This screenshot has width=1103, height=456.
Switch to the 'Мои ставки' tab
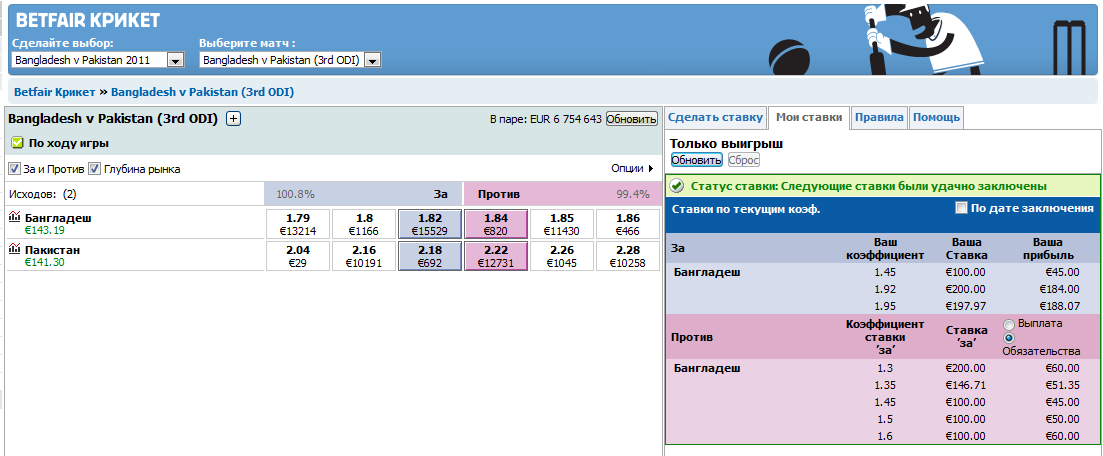(x=808, y=118)
